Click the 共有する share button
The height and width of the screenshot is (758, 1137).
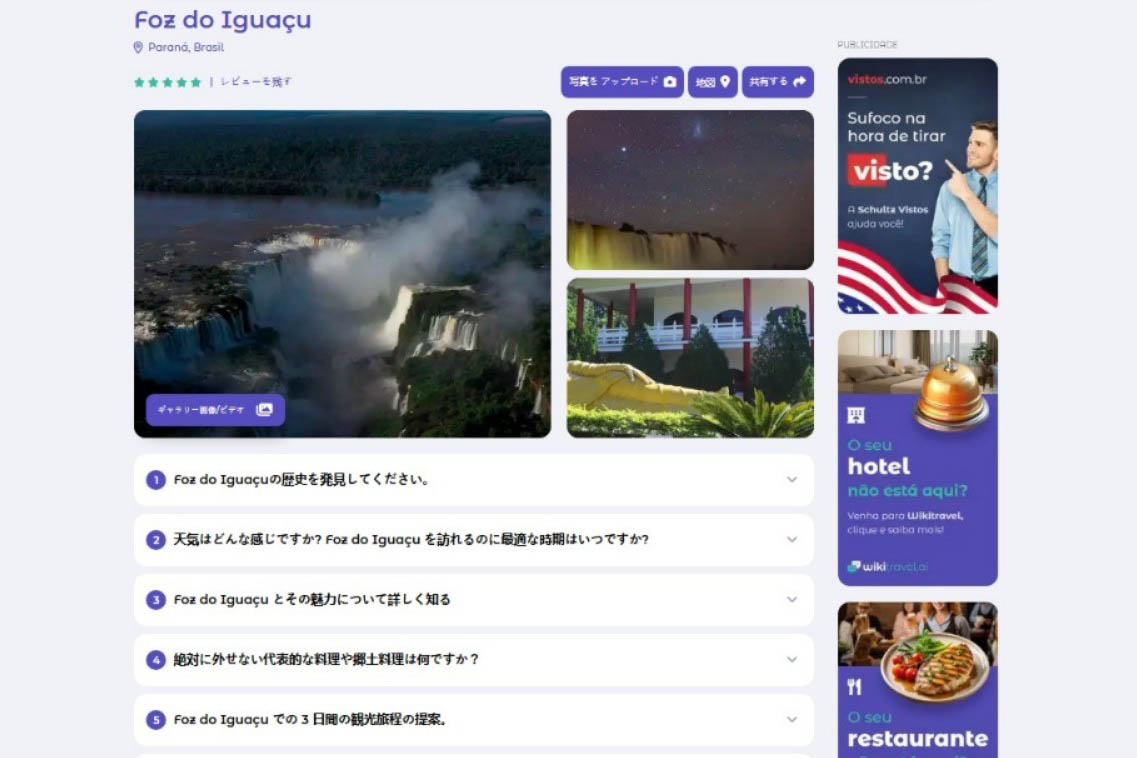(x=777, y=82)
